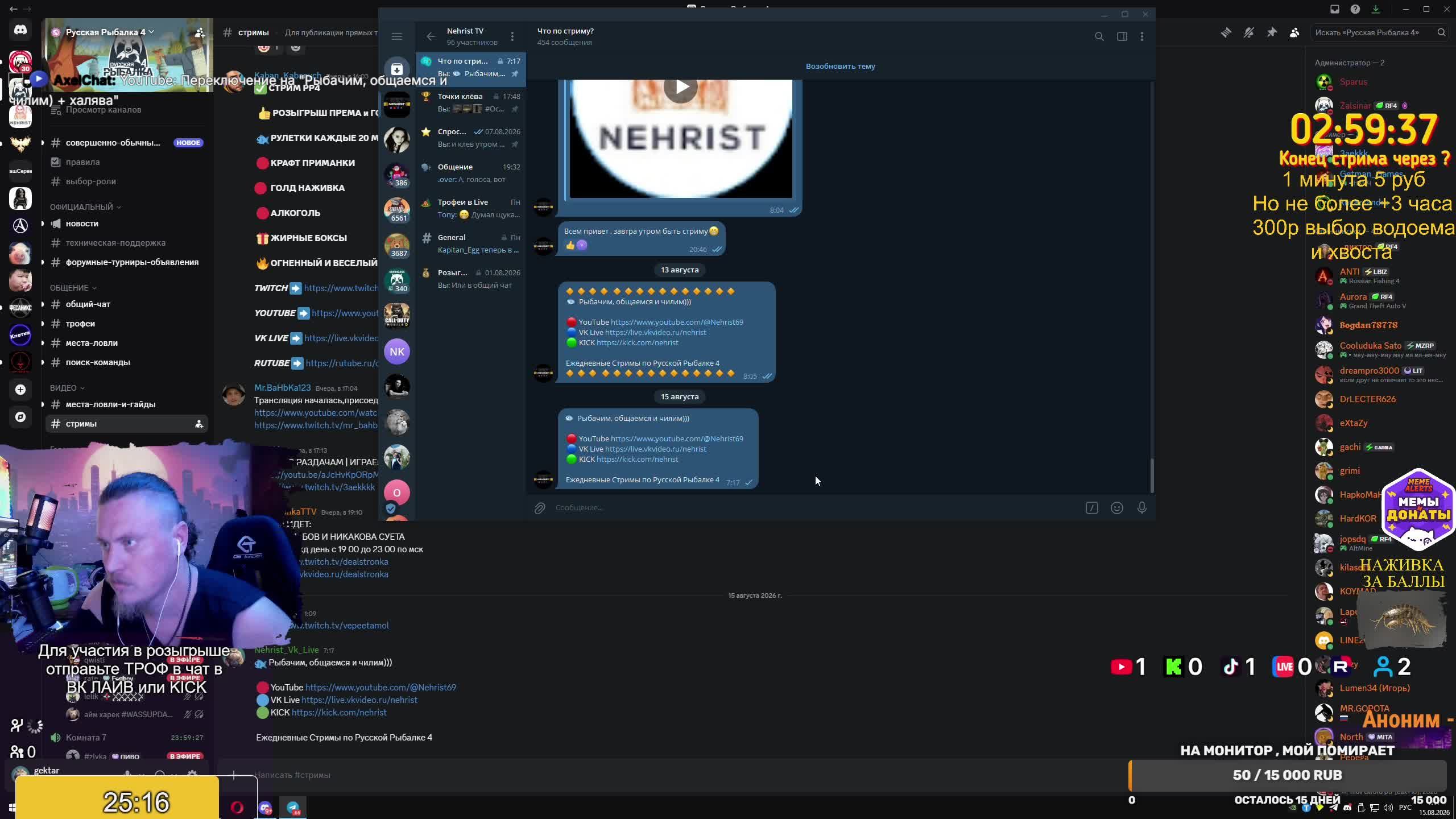
Task: Open общий-чат channel
Action: tap(126, 304)
